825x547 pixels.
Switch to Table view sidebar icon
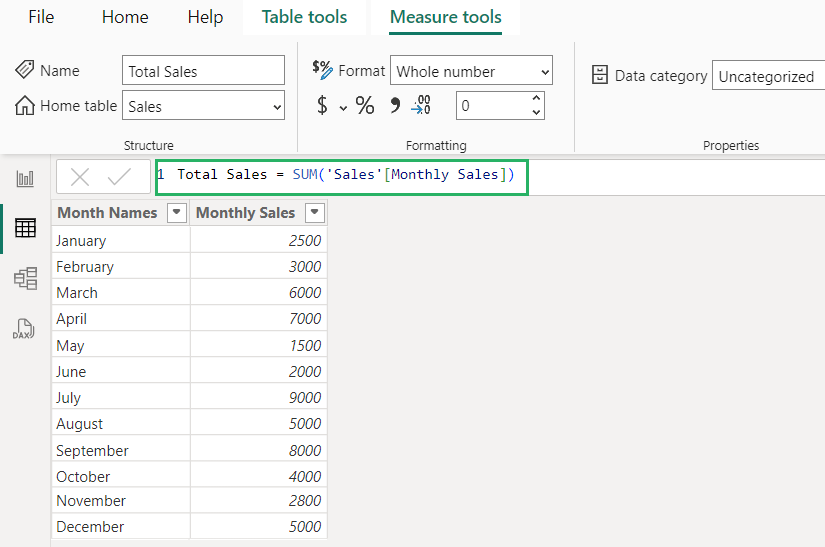(25, 229)
